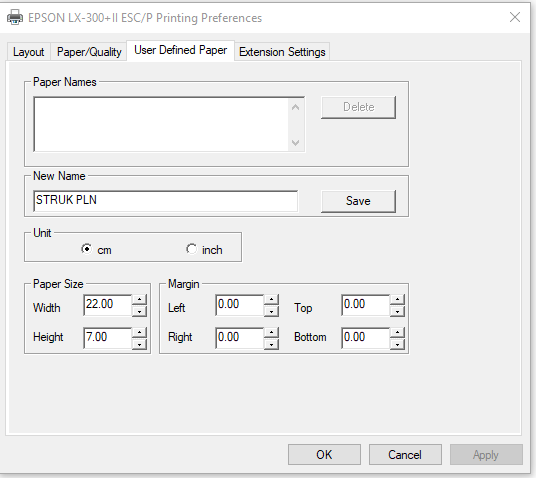Click the Left margin value field
This screenshot has width=536, height=478.
[x=240, y=305]
